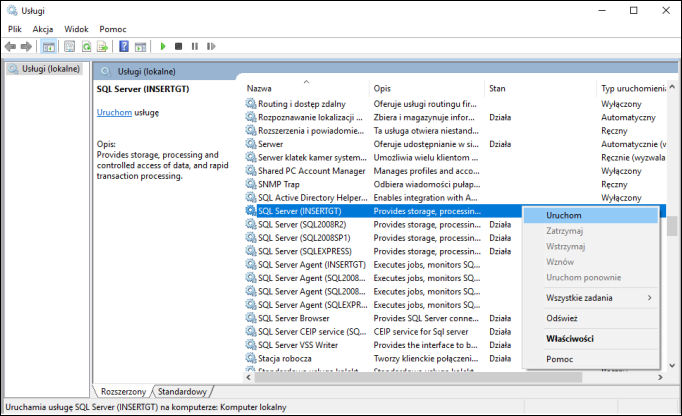The image size is (682, 416).
Task: Click the horizontal scrollbar left arrow
Action: click(249, 377)
